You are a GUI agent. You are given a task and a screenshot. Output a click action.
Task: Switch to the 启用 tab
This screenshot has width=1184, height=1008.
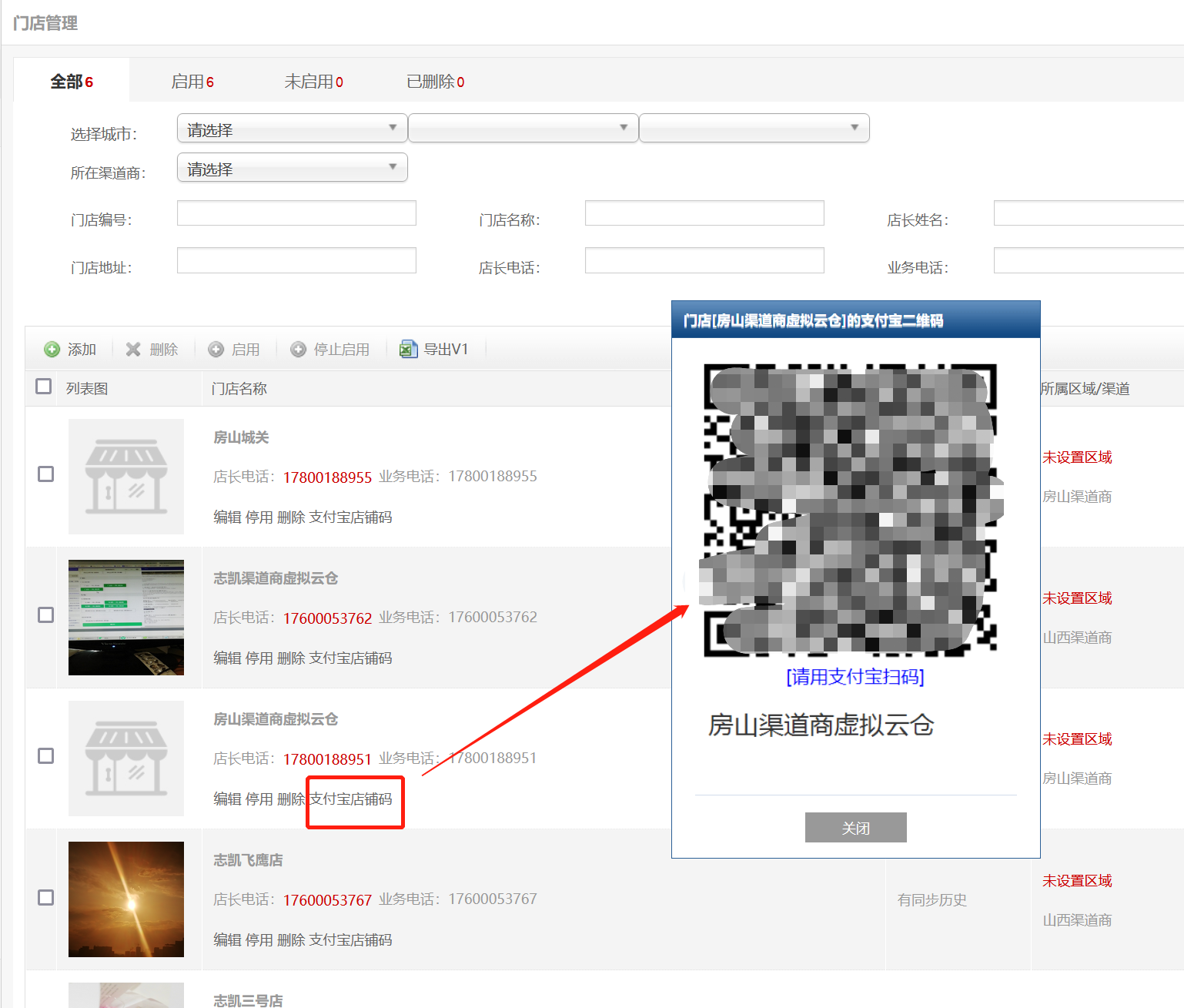[192, 82]
